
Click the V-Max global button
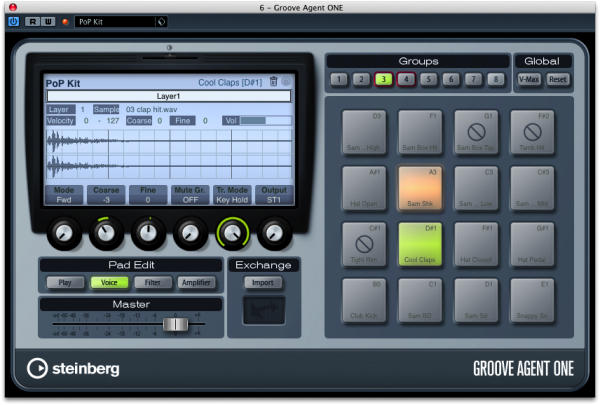[529, 79]
